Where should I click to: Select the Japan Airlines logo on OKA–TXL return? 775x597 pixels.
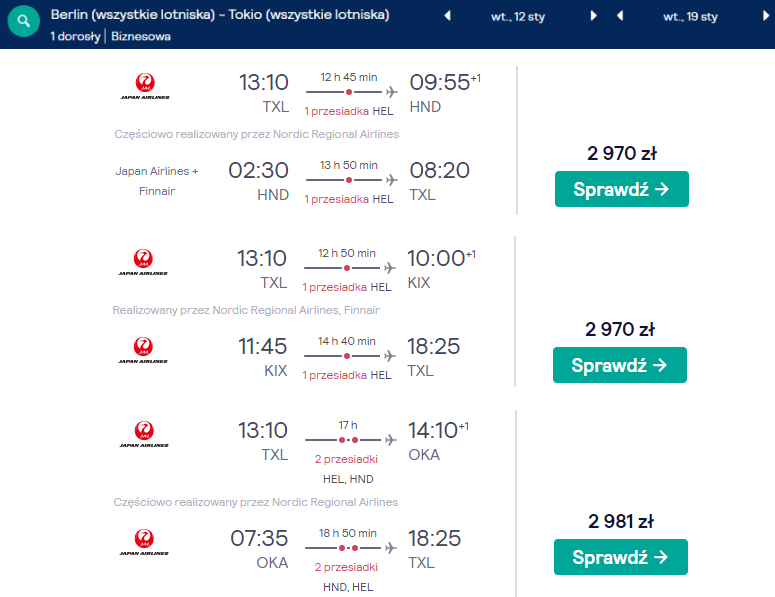click(144, 542)
